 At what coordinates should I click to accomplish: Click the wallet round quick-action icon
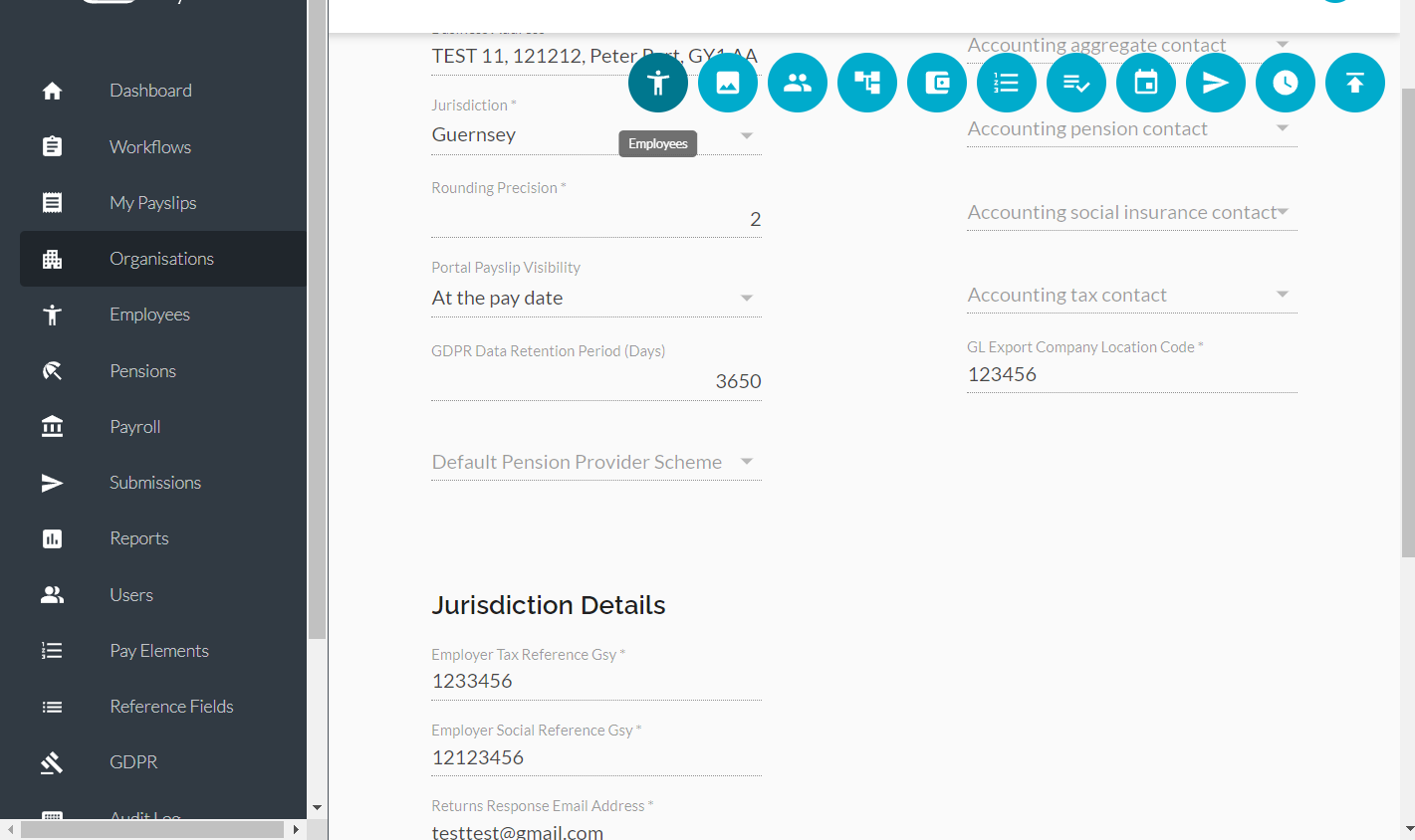point(937,83)
